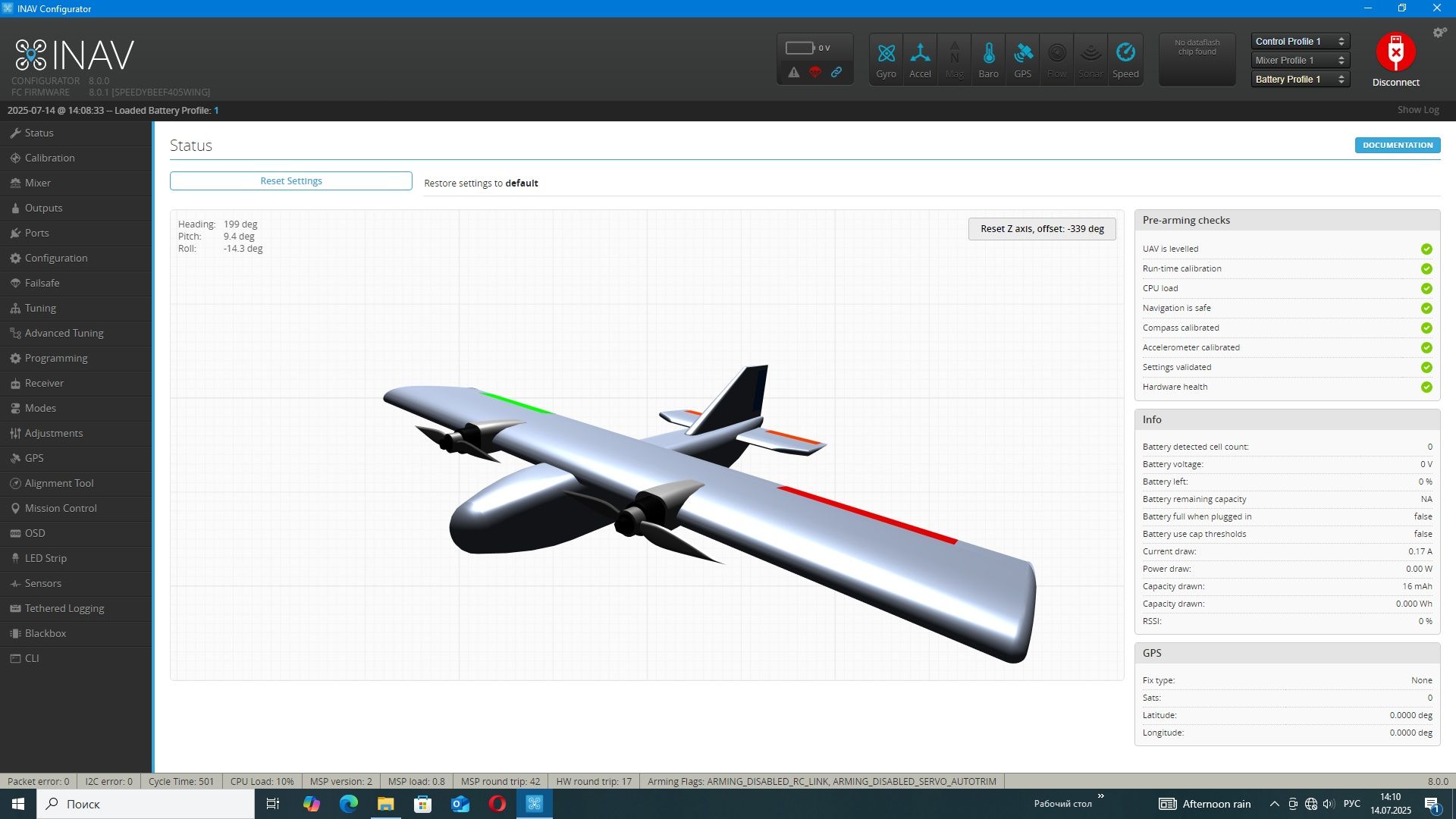
Task: Click Reset Z axis offset button
Action: coord(1042,229)
